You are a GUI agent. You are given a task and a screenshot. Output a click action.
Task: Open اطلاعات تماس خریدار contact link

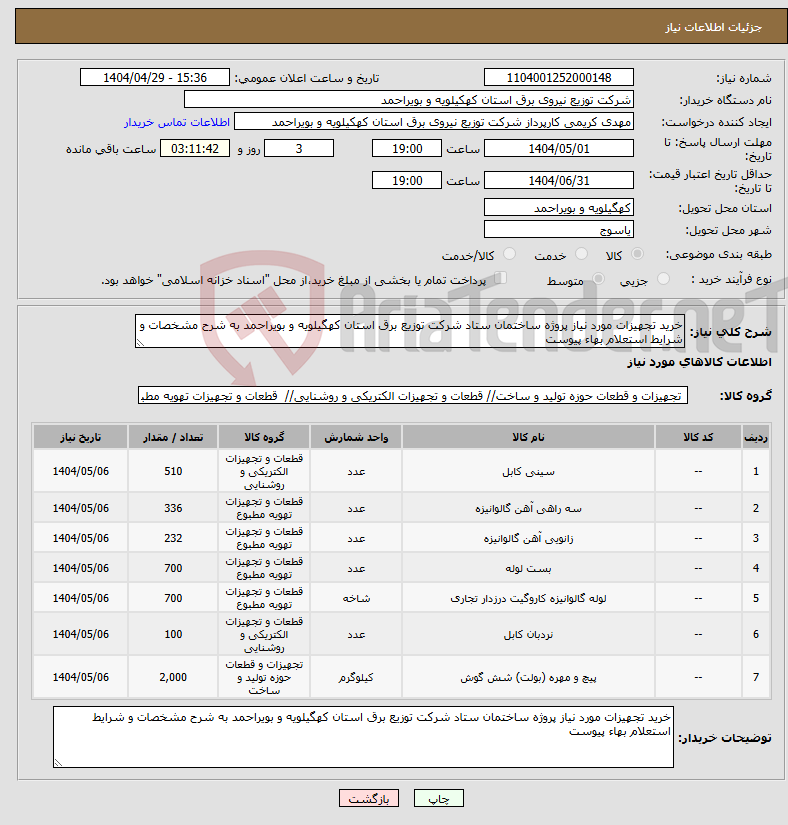[177, 122]
